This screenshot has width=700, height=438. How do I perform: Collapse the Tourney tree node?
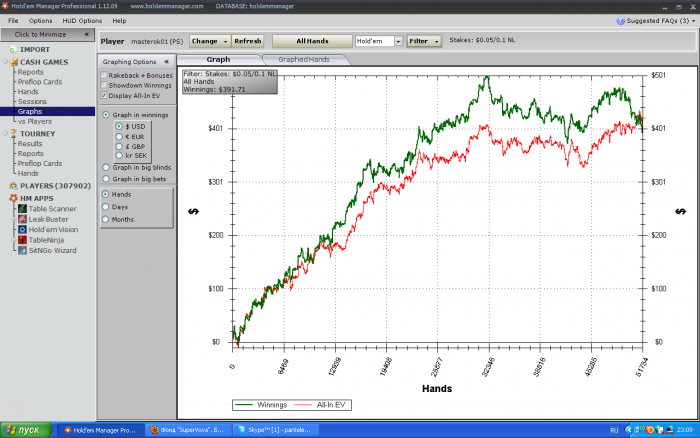point(5,133)
